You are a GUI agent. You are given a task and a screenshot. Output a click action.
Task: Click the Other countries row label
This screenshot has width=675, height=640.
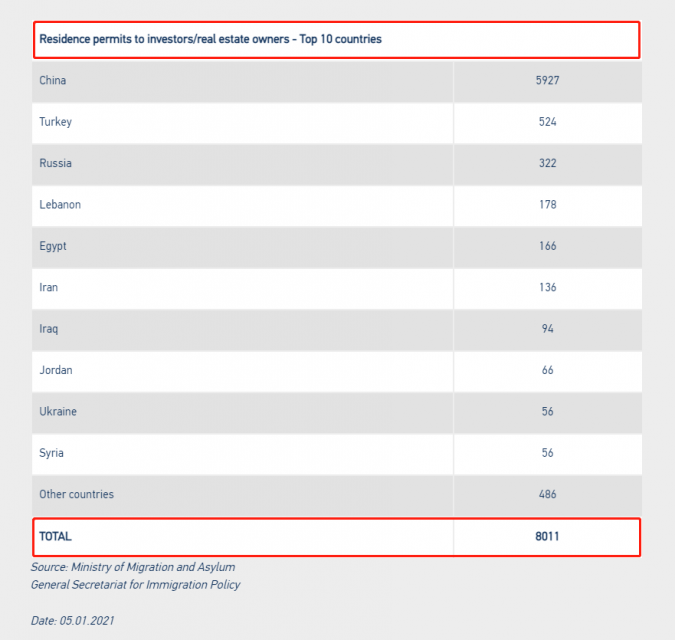tap(76, 494)
